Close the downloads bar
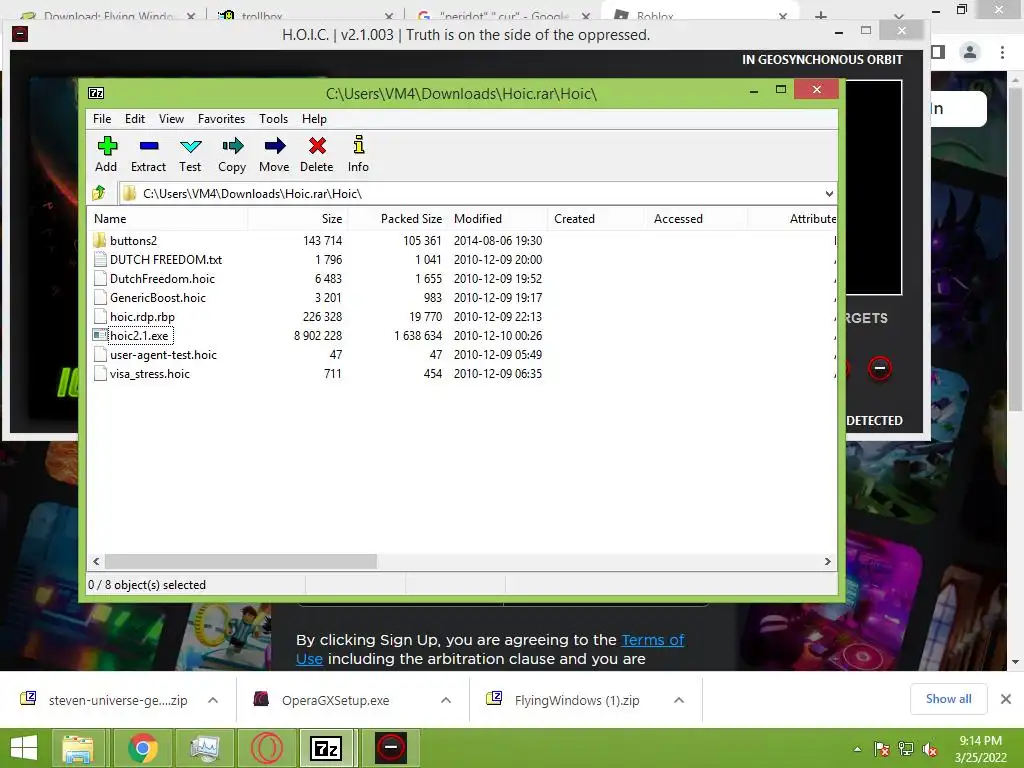Screen dimensions: 1024x768 point(1006,699)
